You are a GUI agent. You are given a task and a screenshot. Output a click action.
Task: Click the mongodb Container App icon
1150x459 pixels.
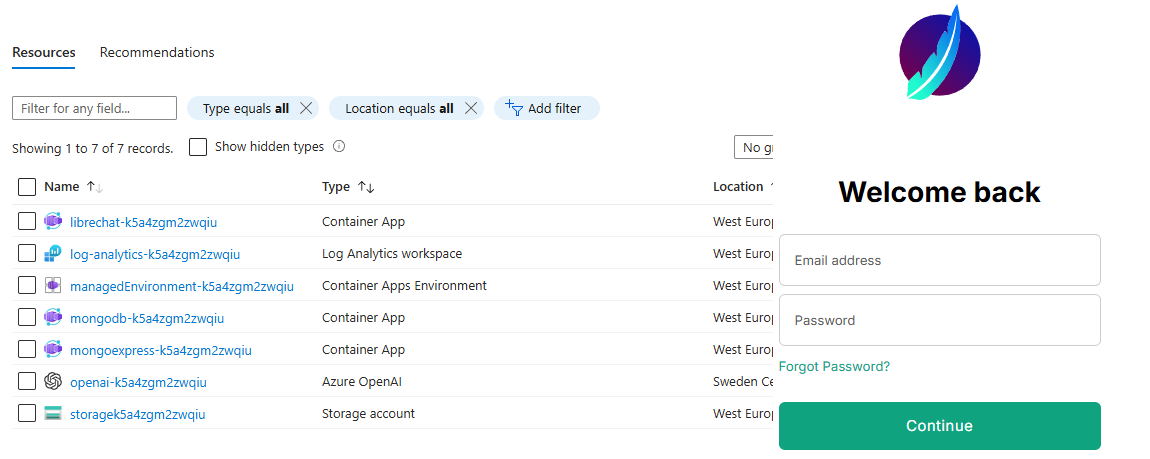(x=53, y=318)
